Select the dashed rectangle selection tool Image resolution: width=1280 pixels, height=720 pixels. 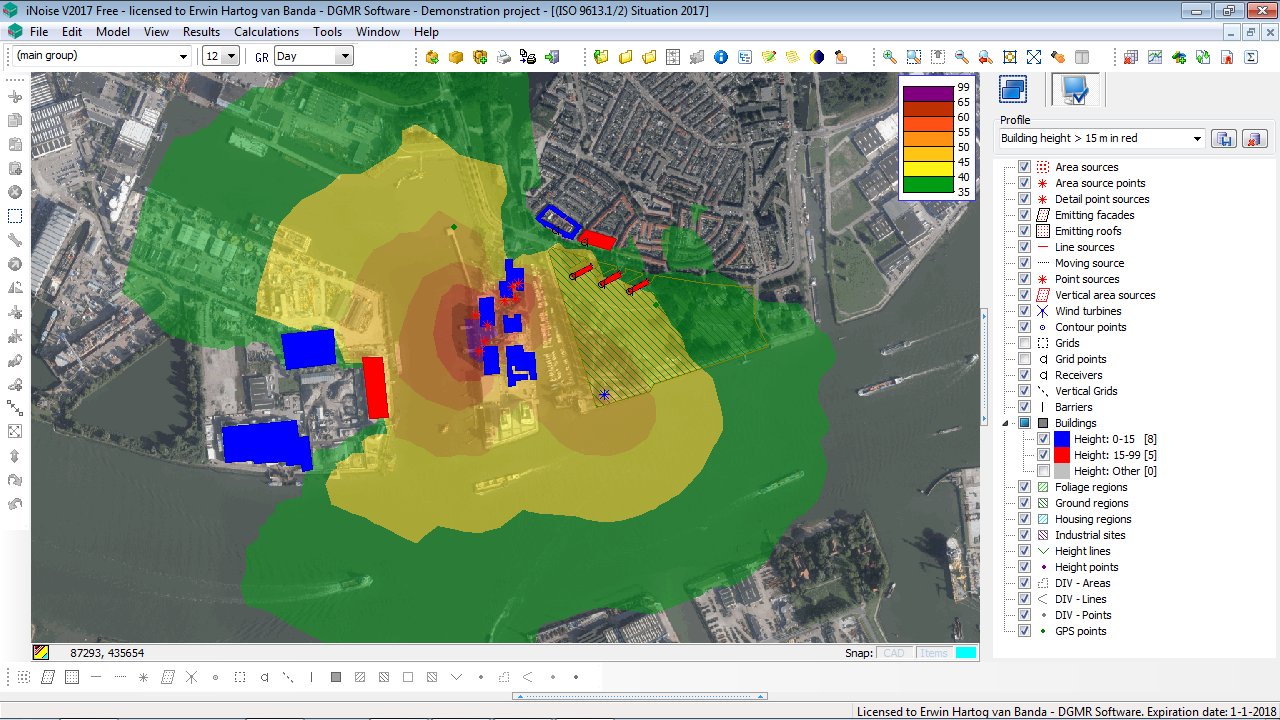(x=16, y=216)
